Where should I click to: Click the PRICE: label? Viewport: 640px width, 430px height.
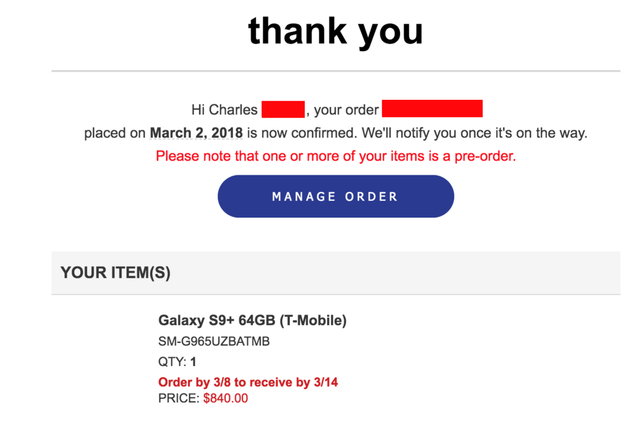pos(179,398)
